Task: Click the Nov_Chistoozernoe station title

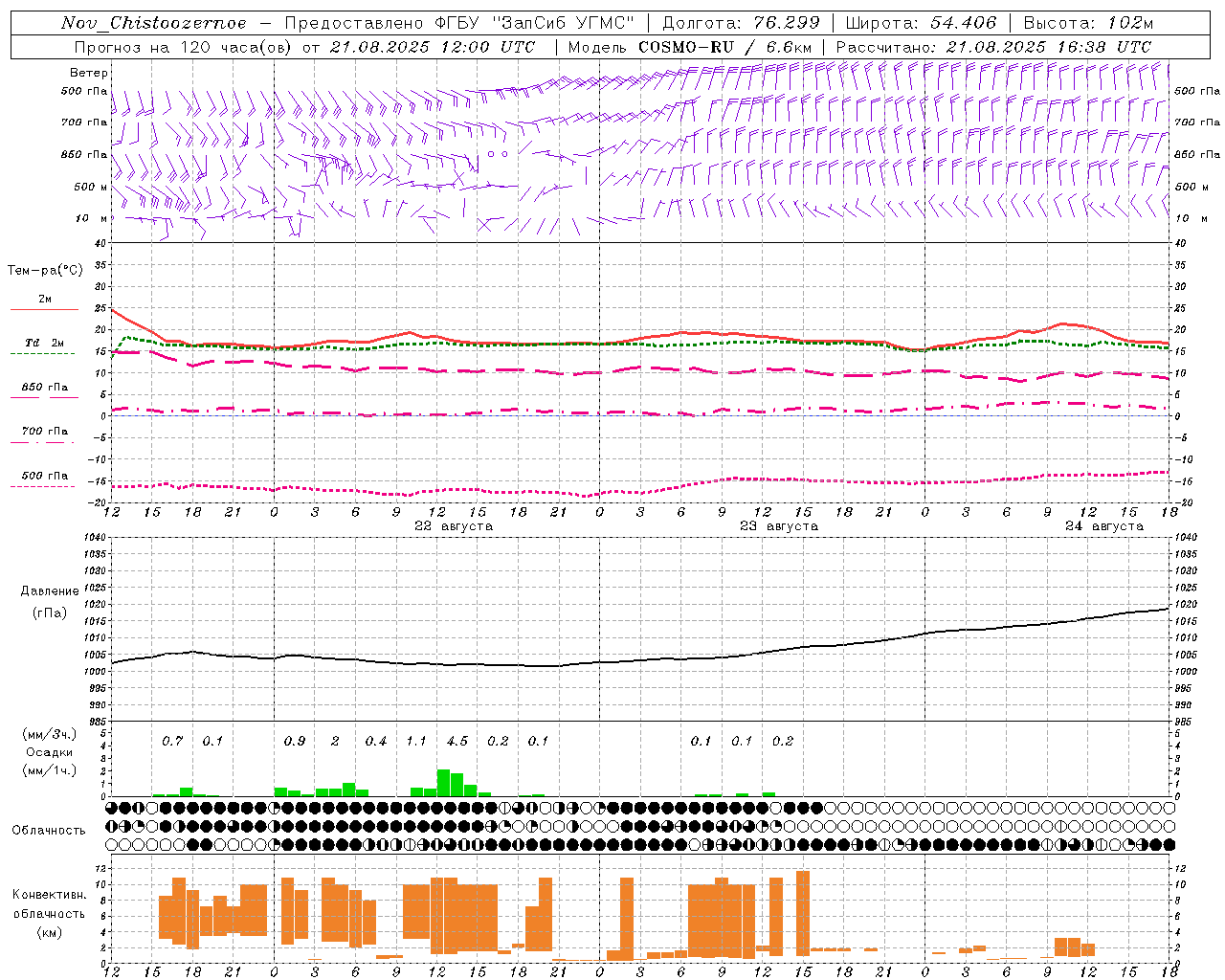Action: click(153, 23)
